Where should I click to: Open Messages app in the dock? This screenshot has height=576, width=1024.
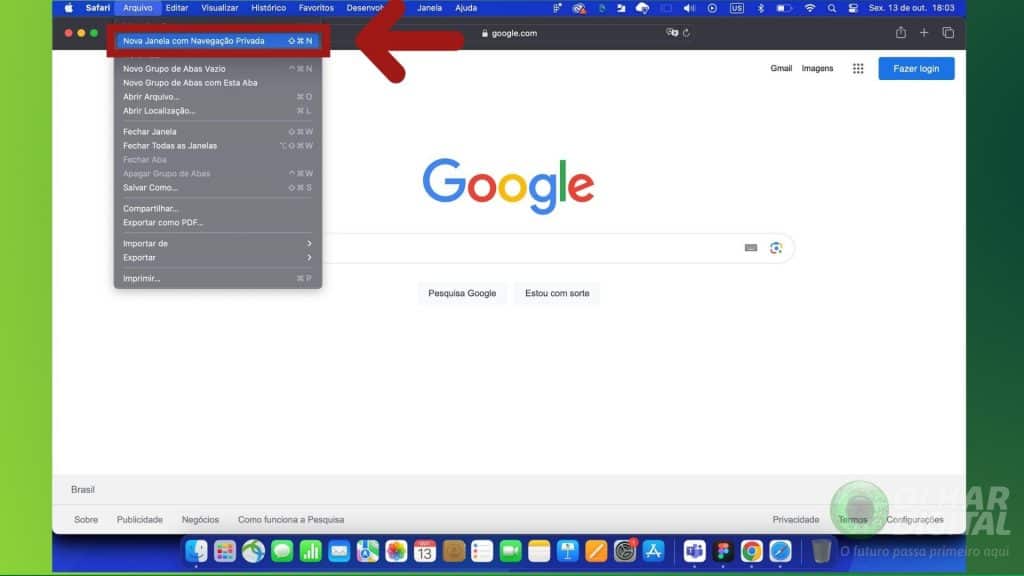[x=282, y=551]
